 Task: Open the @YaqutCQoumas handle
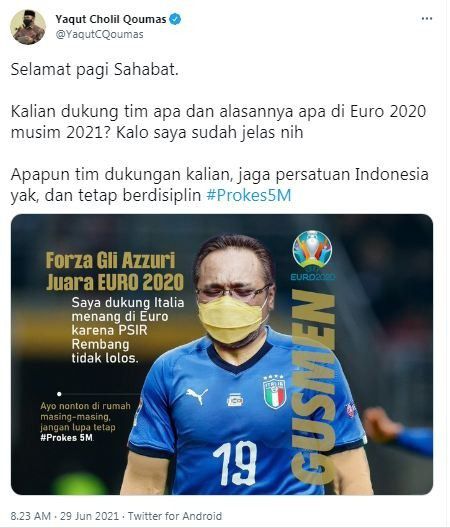(100, 34)
